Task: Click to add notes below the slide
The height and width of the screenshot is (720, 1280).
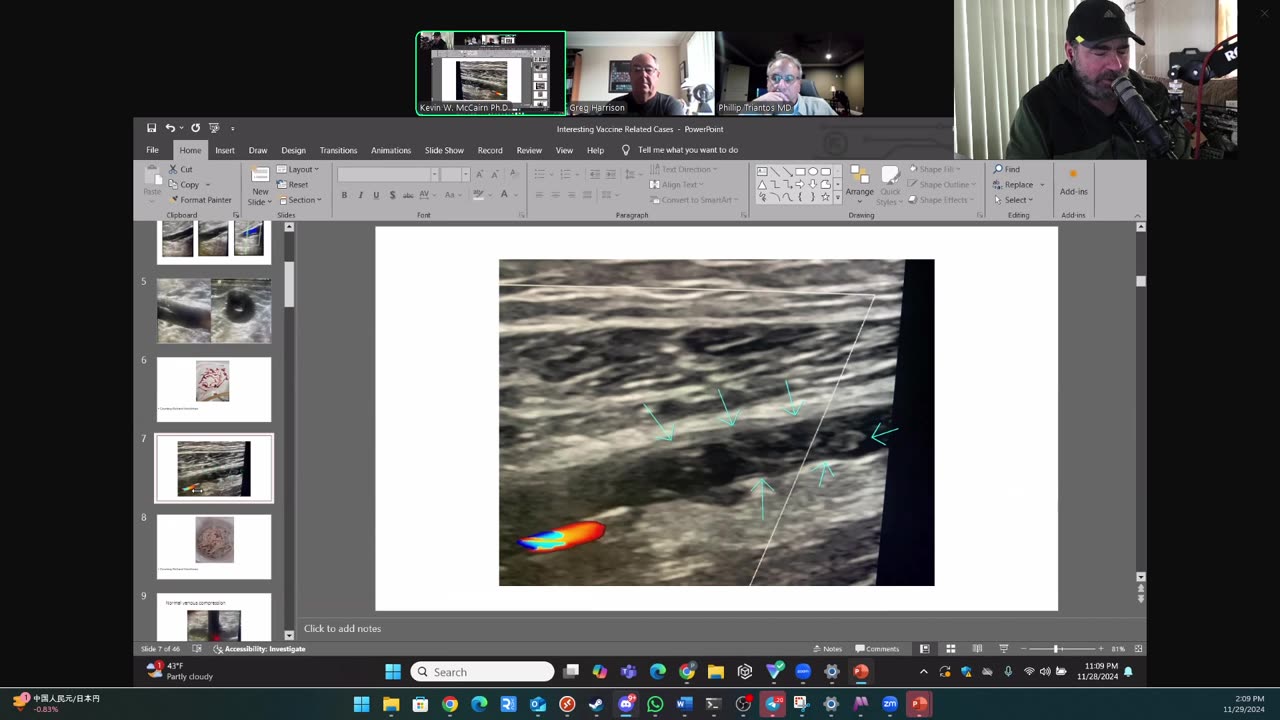Action: [x=342, y=628]
